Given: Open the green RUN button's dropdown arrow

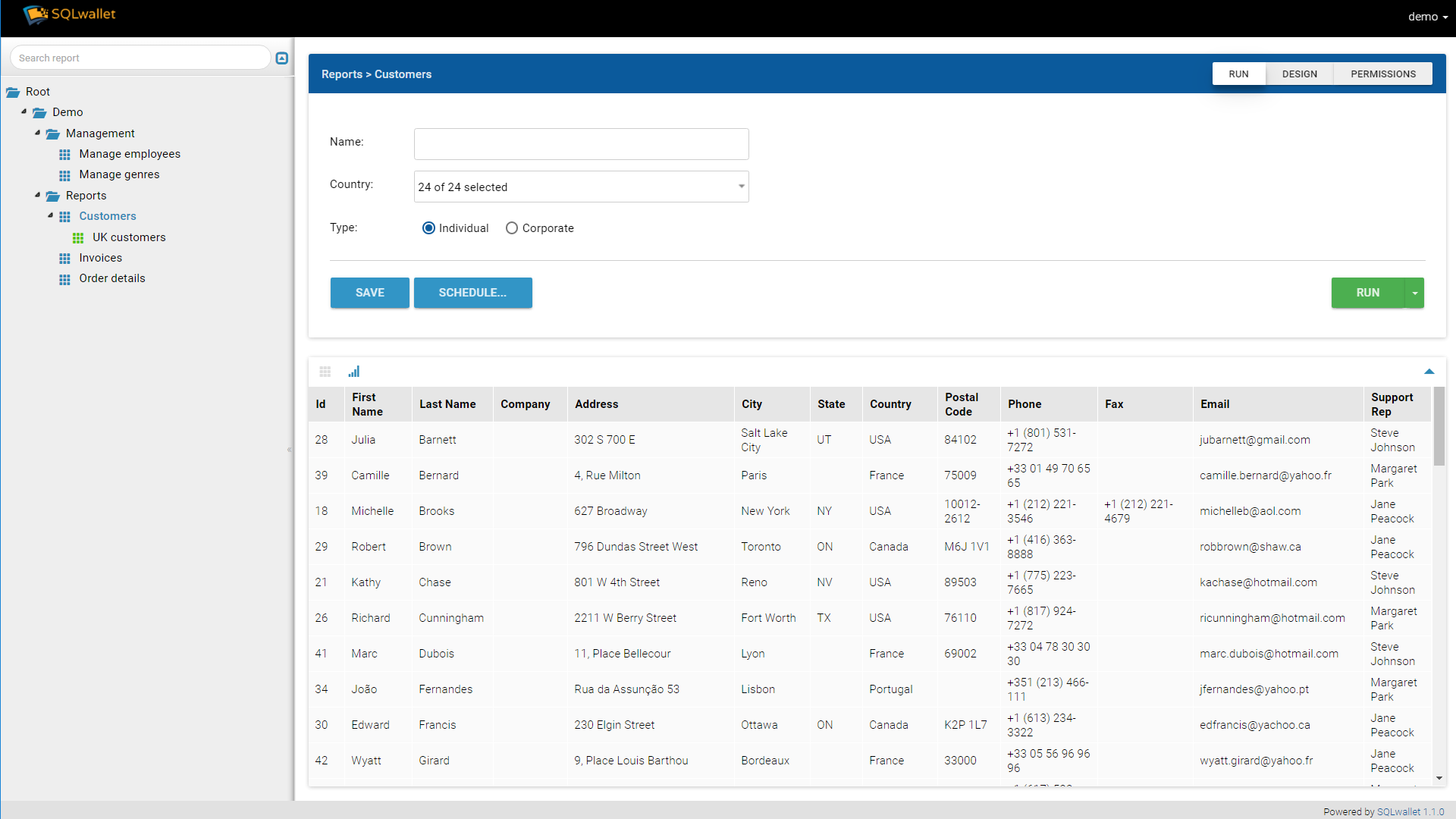Looking at the screenshot, I should [x=1415, y=293].
